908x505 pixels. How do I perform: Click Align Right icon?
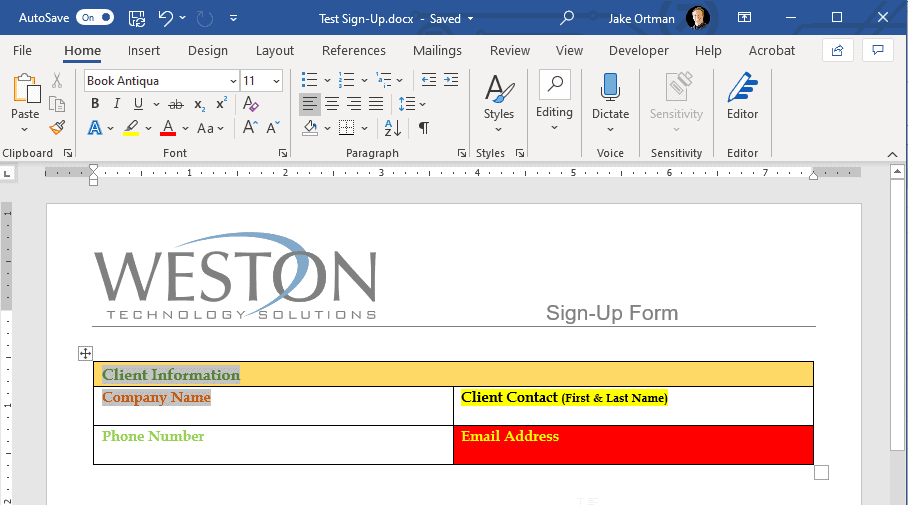[x=354, y=104]
